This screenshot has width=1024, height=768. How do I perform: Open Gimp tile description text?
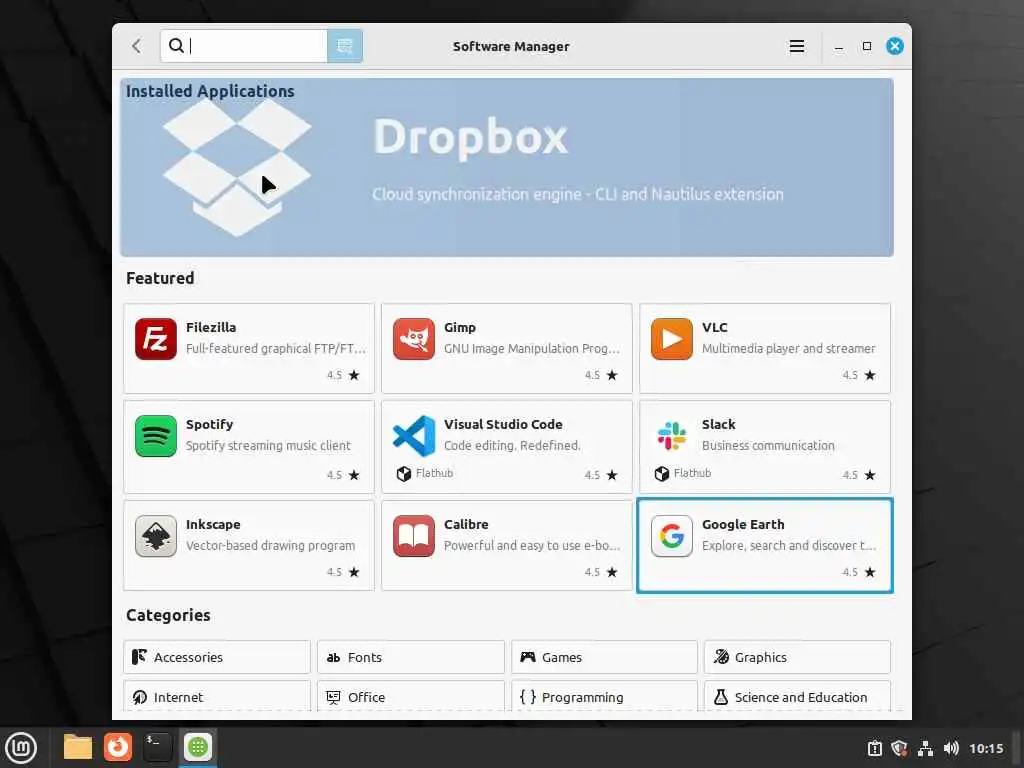(x=532, y=349)
